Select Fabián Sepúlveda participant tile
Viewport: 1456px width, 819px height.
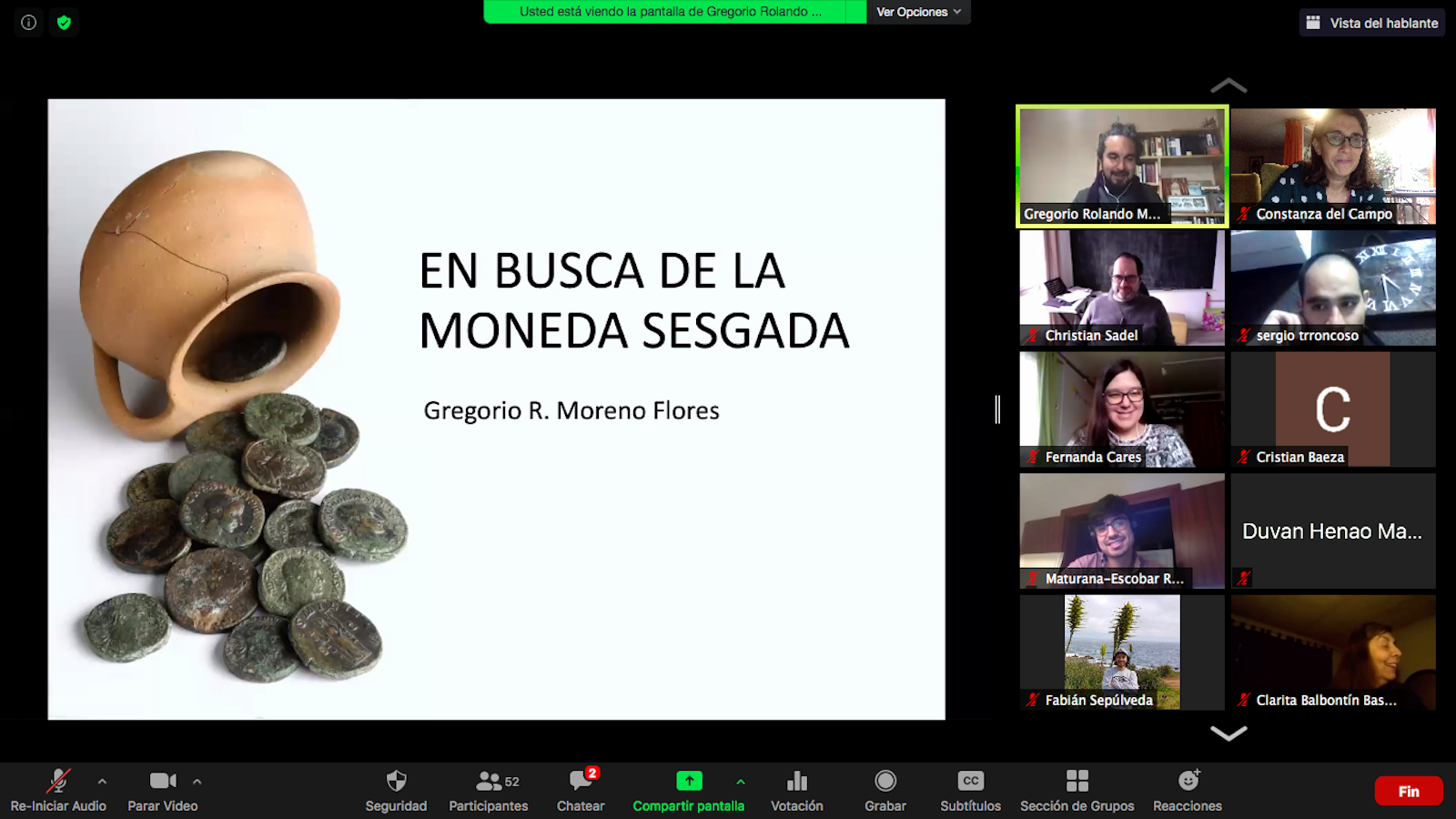[x=1122, y=652]
